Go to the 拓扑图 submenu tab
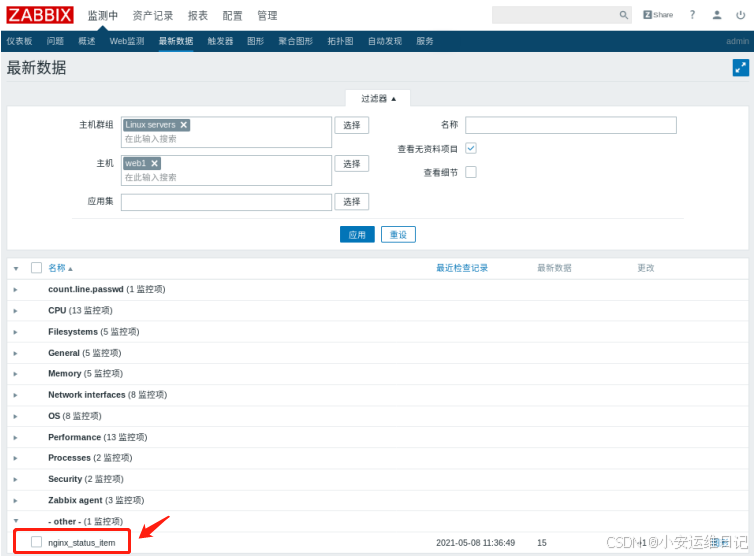 (340, 41)
